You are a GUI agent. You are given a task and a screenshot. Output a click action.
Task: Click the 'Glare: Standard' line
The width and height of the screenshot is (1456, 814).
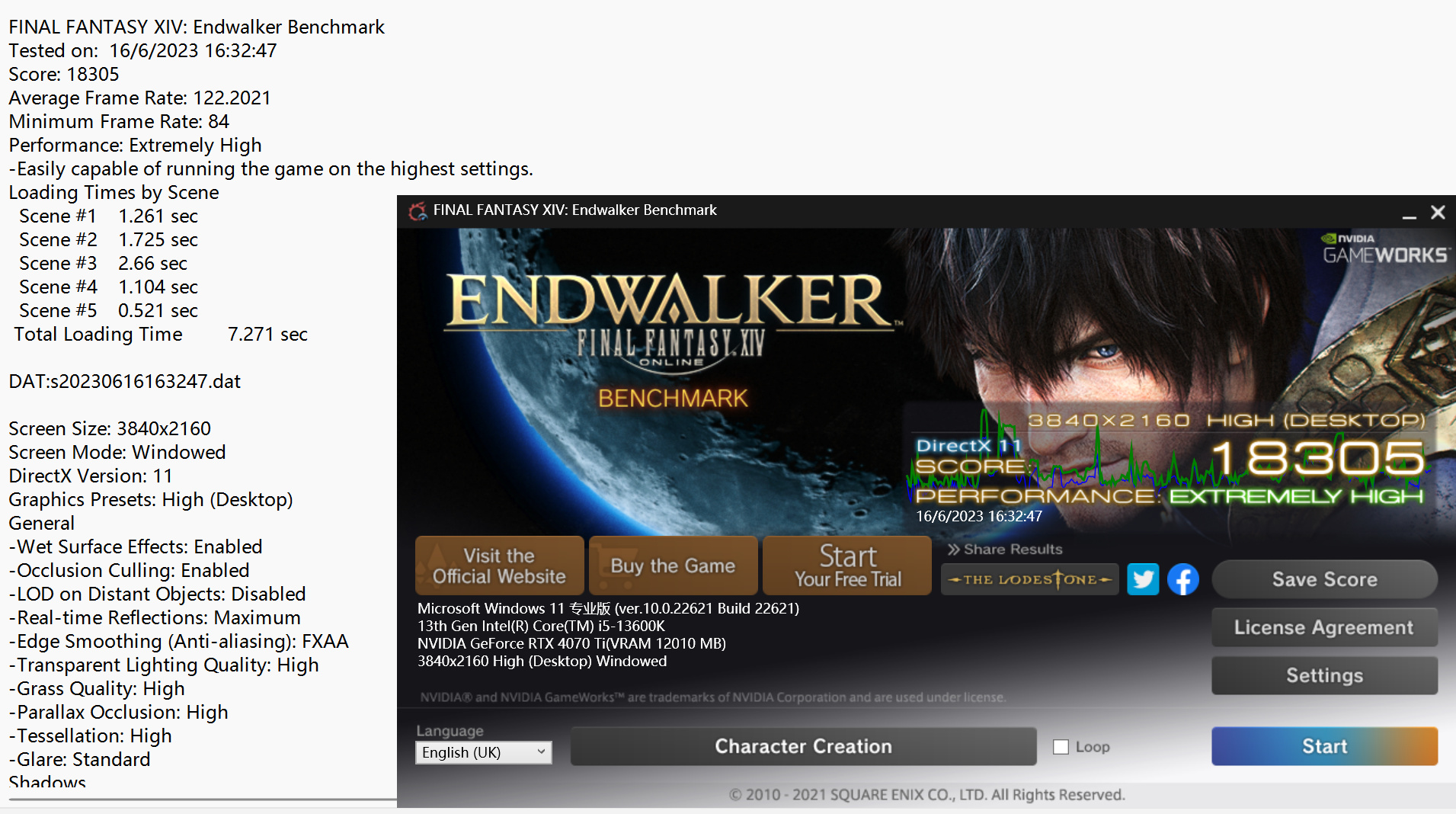[80, 760]
